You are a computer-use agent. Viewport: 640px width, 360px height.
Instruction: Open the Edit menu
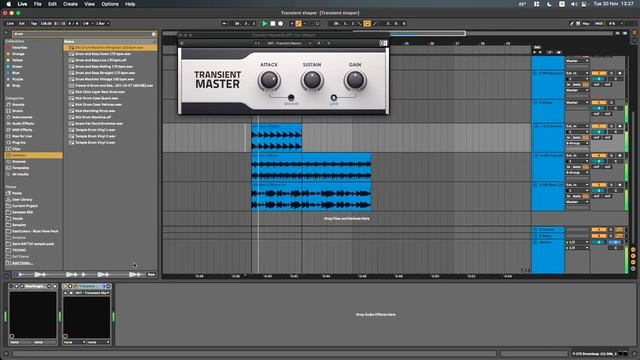[x=52, y=4]
